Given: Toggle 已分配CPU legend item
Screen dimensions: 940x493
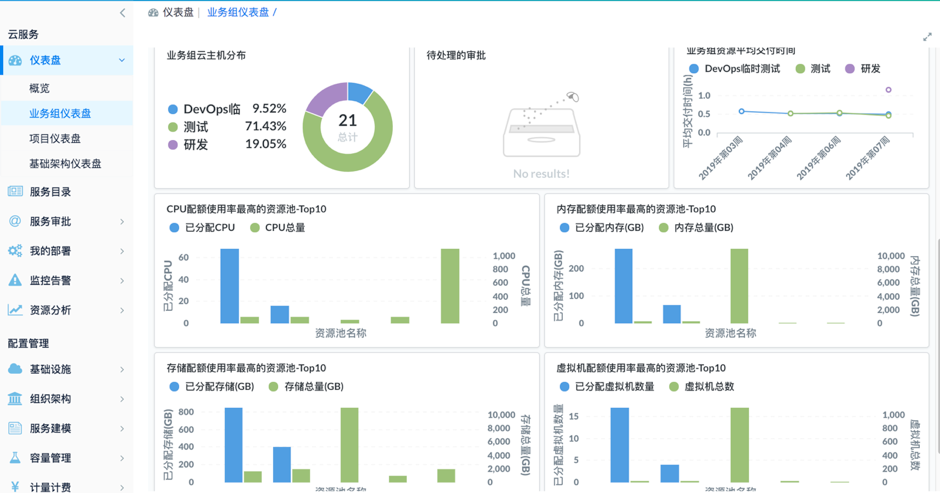Looking at the screenshot, I should point(202,227).
